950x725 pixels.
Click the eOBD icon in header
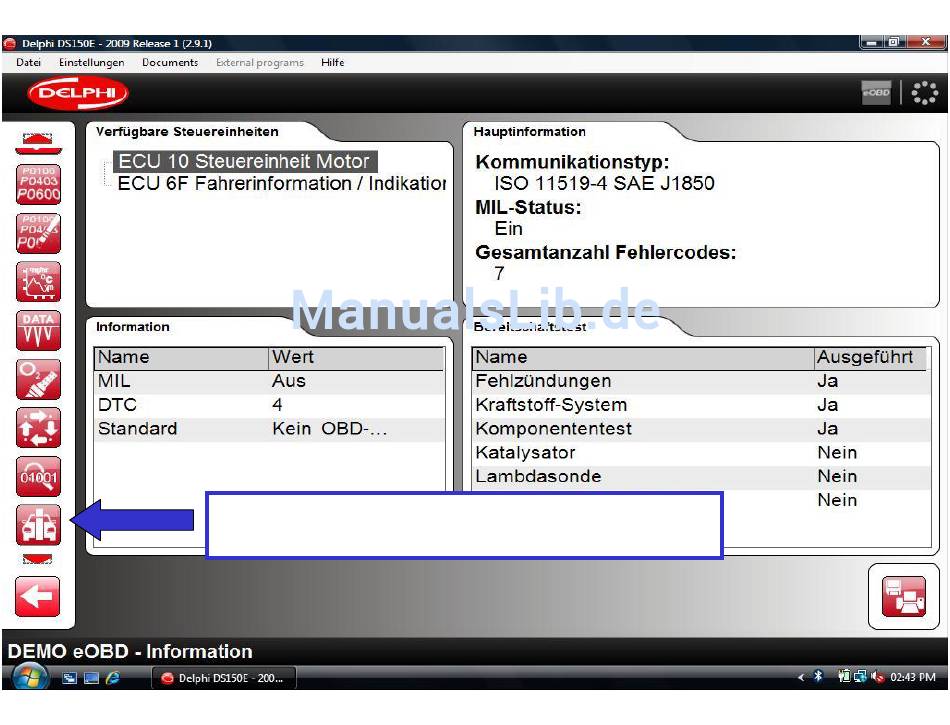[876, 93]
